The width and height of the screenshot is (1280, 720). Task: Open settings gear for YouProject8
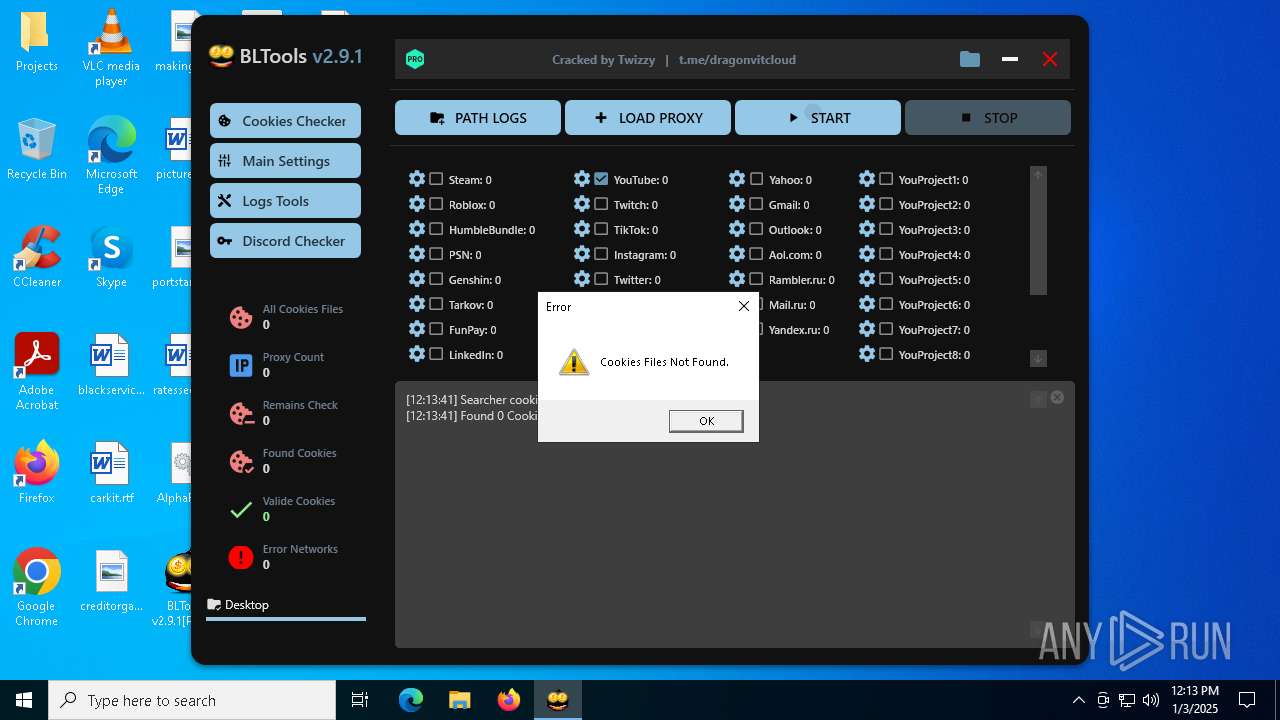[867, 354]
